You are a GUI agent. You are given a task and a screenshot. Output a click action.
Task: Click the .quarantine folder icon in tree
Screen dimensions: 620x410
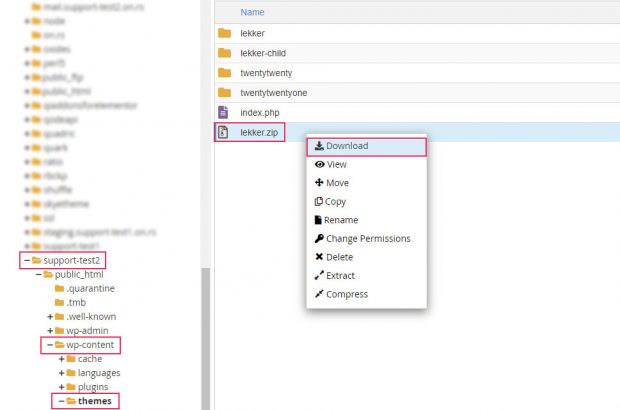click(x=59, y=288)
